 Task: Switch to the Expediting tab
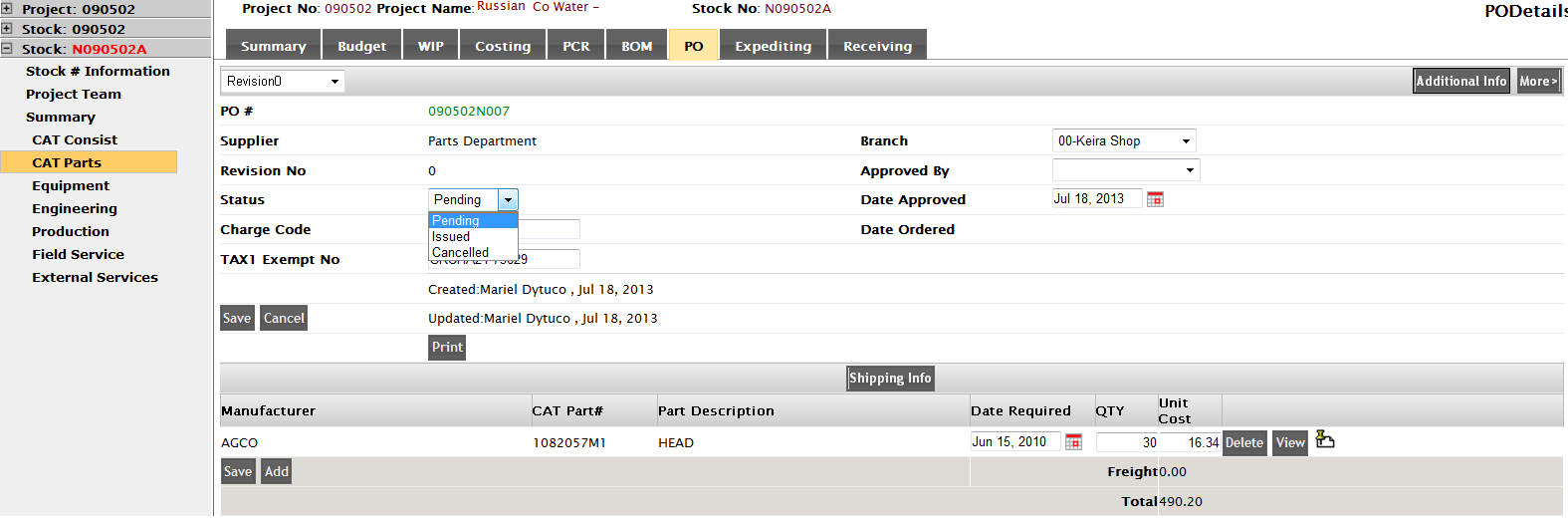pos(773,46)
